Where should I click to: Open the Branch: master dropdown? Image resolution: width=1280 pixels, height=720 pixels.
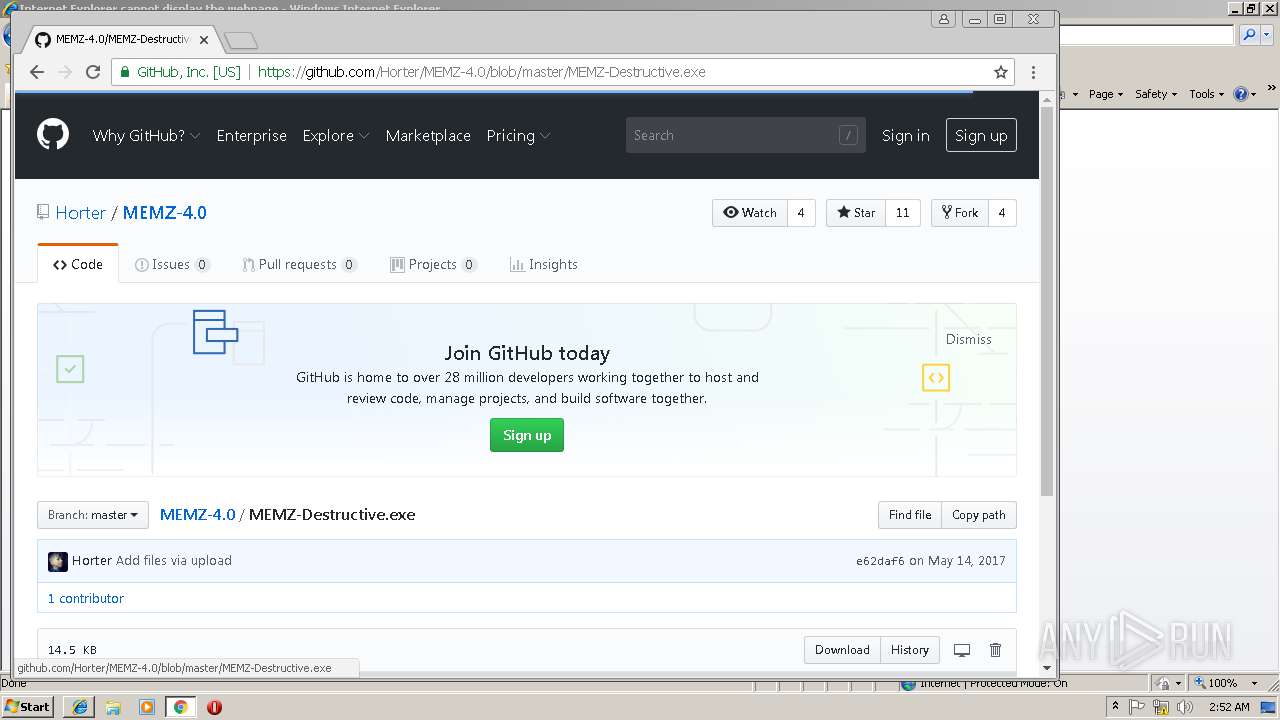coord(93,515)
